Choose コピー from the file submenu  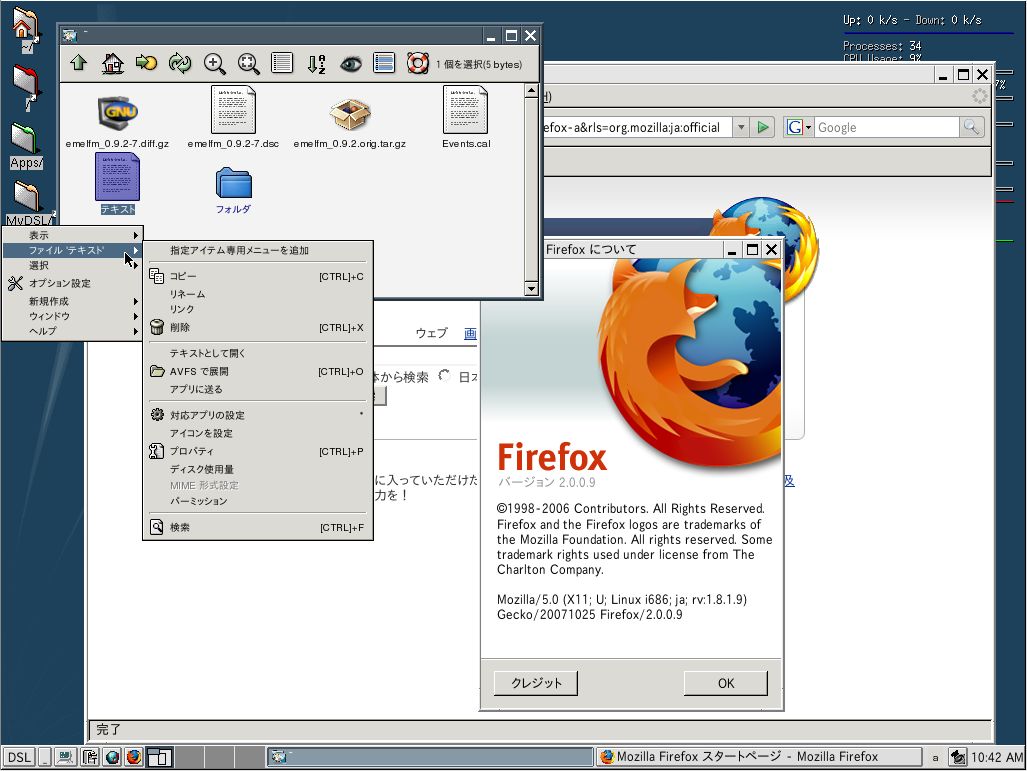[257, 276]
